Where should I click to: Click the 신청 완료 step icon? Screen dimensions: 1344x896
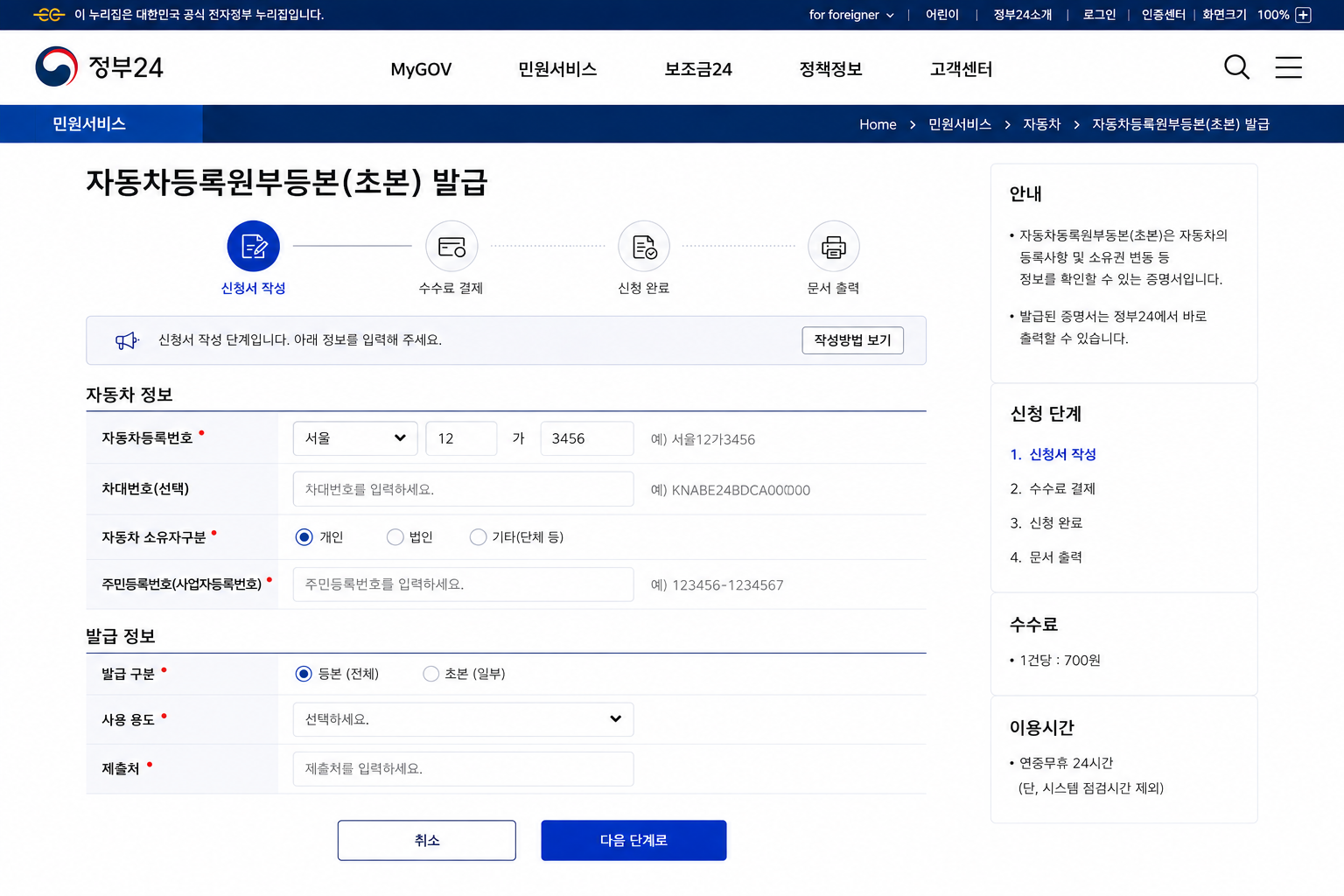644,247
